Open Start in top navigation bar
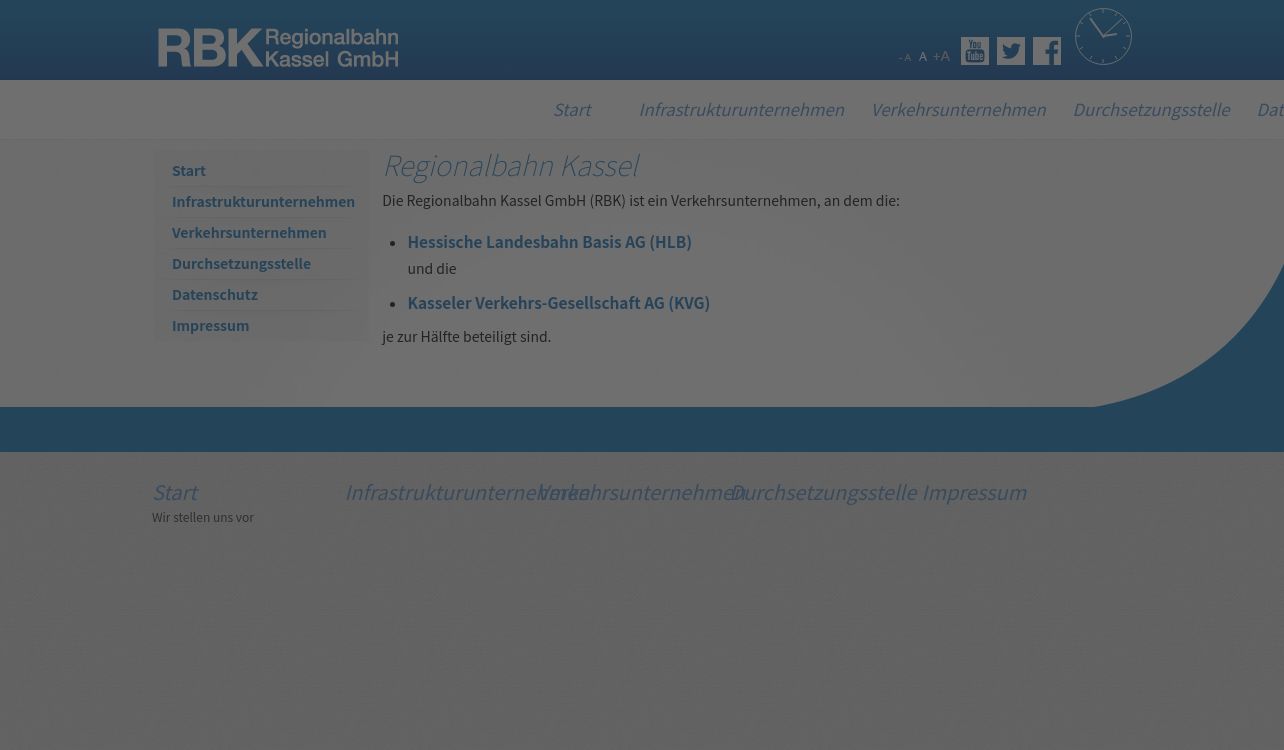Viewport: 1284px width, 750px height. [x=572, y=109]
